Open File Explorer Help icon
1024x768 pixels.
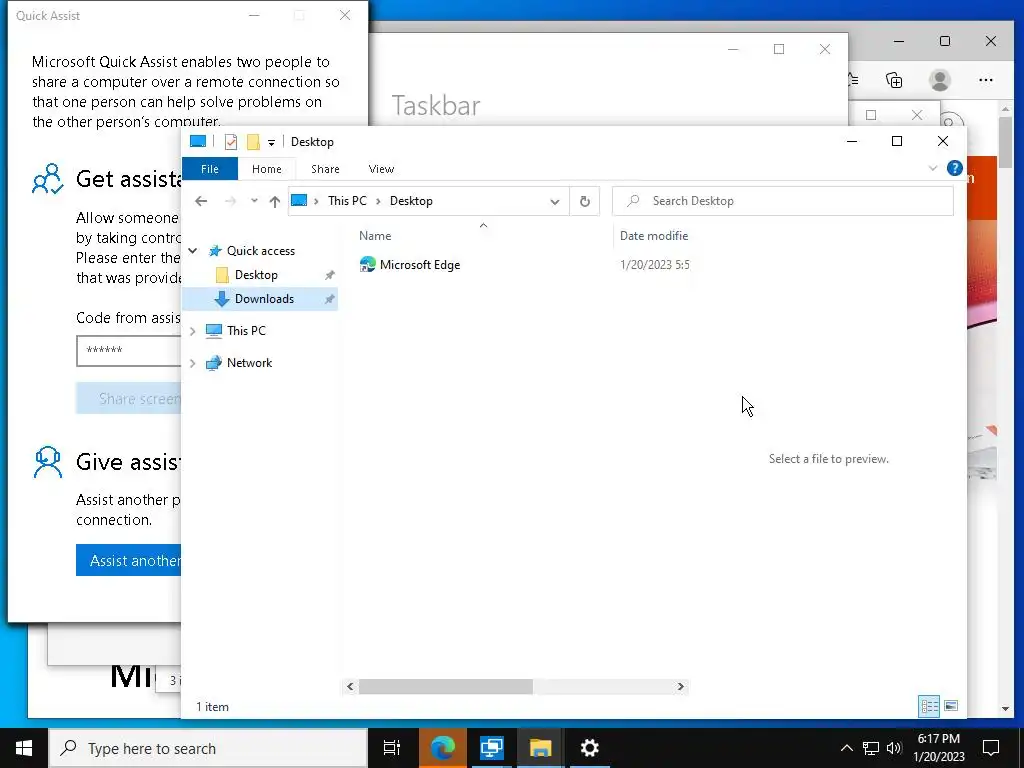[954, 168]
